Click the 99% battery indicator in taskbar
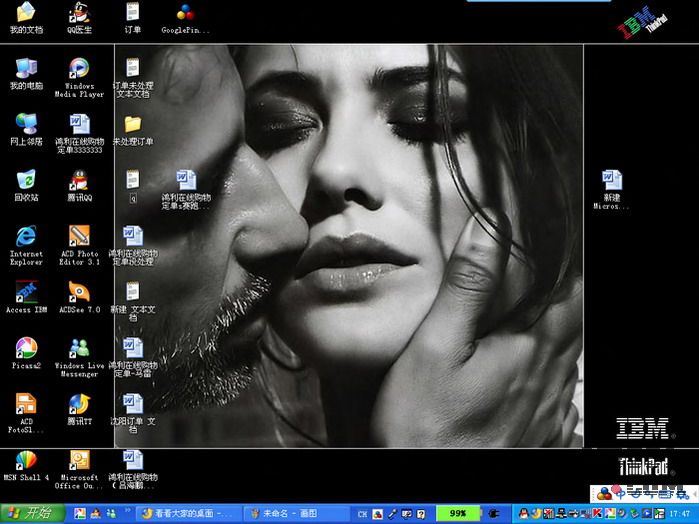Image resolution: width=699 pixels, height=524 pixels. (x=458, y=513)
